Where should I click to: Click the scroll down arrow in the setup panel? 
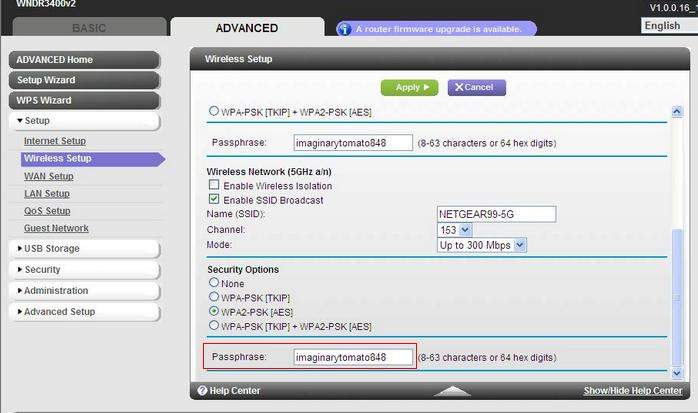pyautogui.click(x=677, y=373)
